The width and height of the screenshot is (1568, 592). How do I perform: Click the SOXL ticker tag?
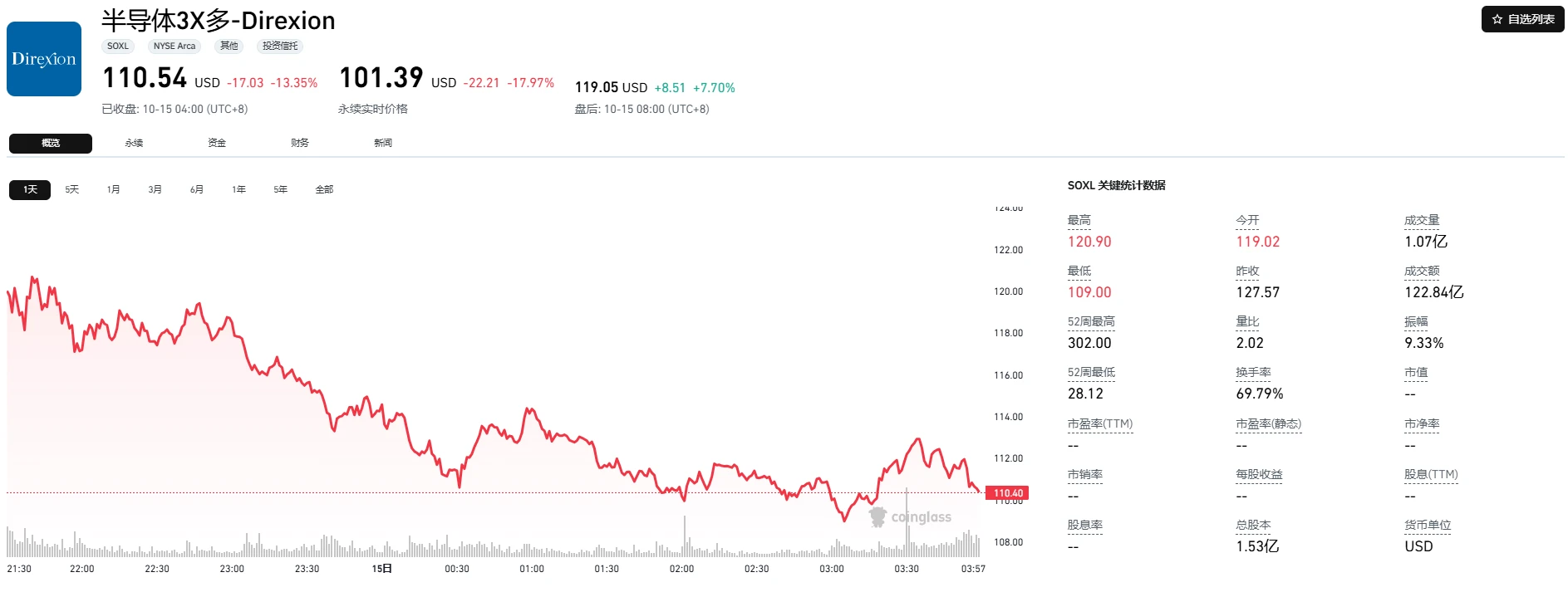click(x=118, y=46)
